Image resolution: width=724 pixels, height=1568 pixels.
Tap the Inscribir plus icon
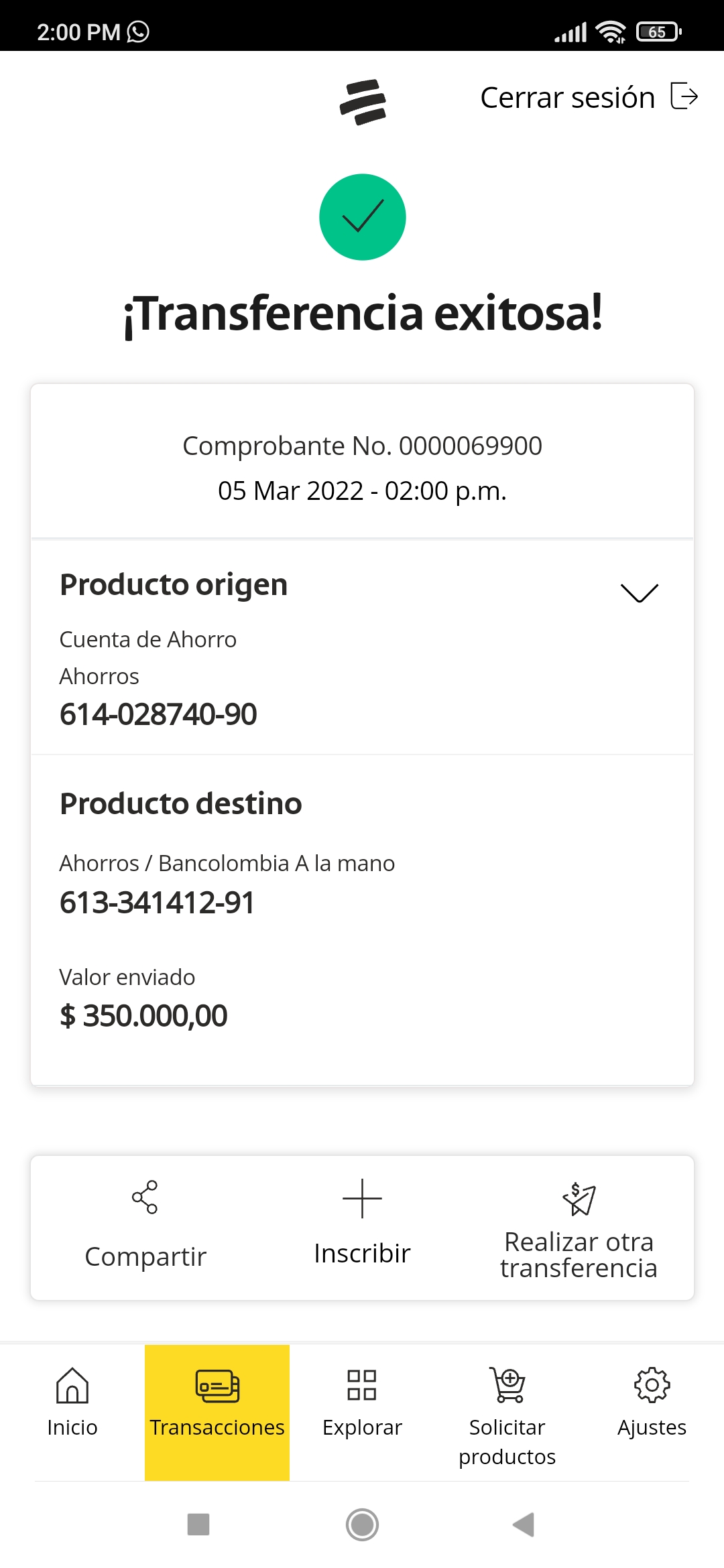[x=362, y=1198]
